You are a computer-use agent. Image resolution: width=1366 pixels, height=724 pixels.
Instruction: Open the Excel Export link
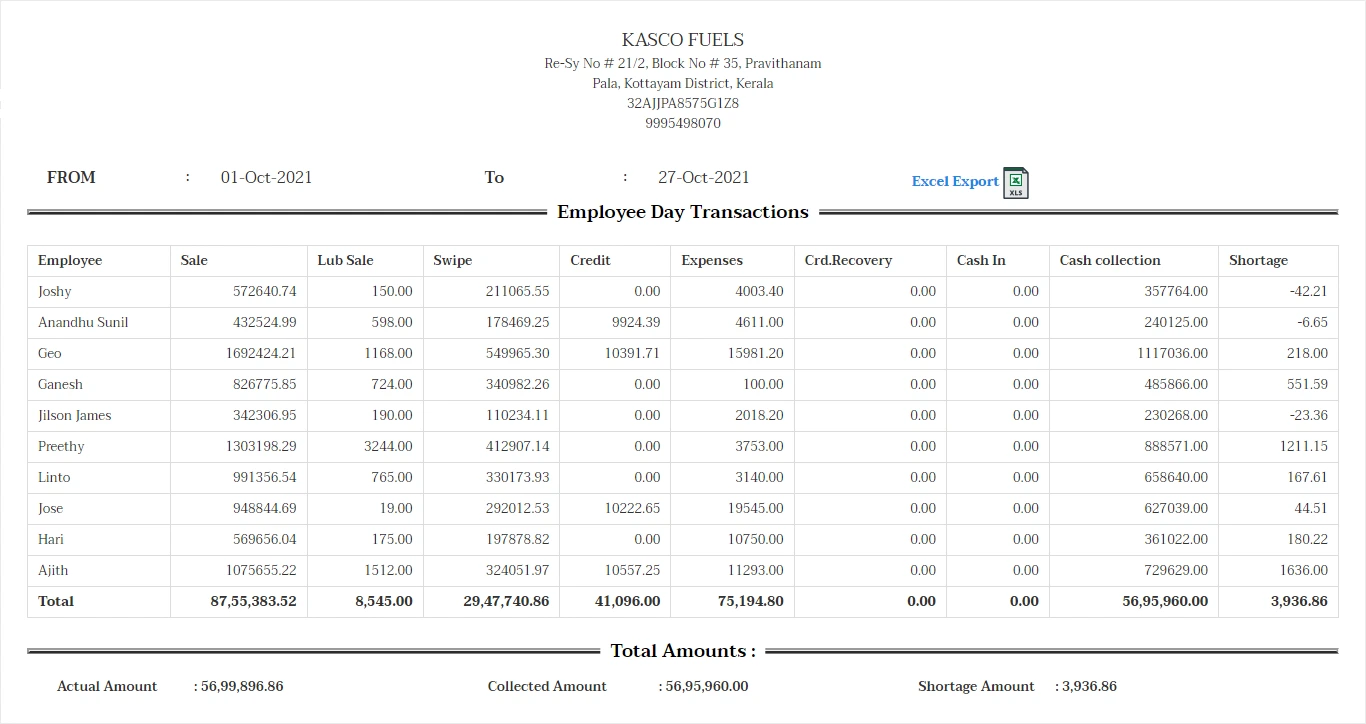[x=954, y=181]
